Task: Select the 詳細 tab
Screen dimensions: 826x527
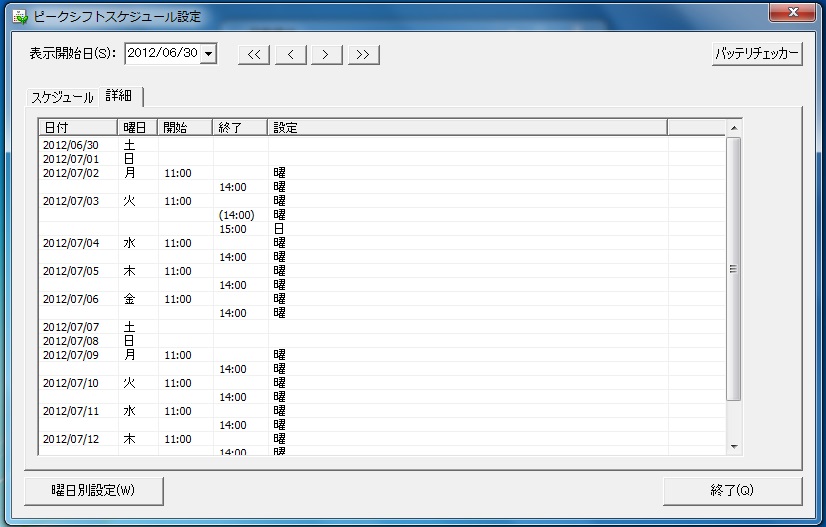Action: click(119, 95)
